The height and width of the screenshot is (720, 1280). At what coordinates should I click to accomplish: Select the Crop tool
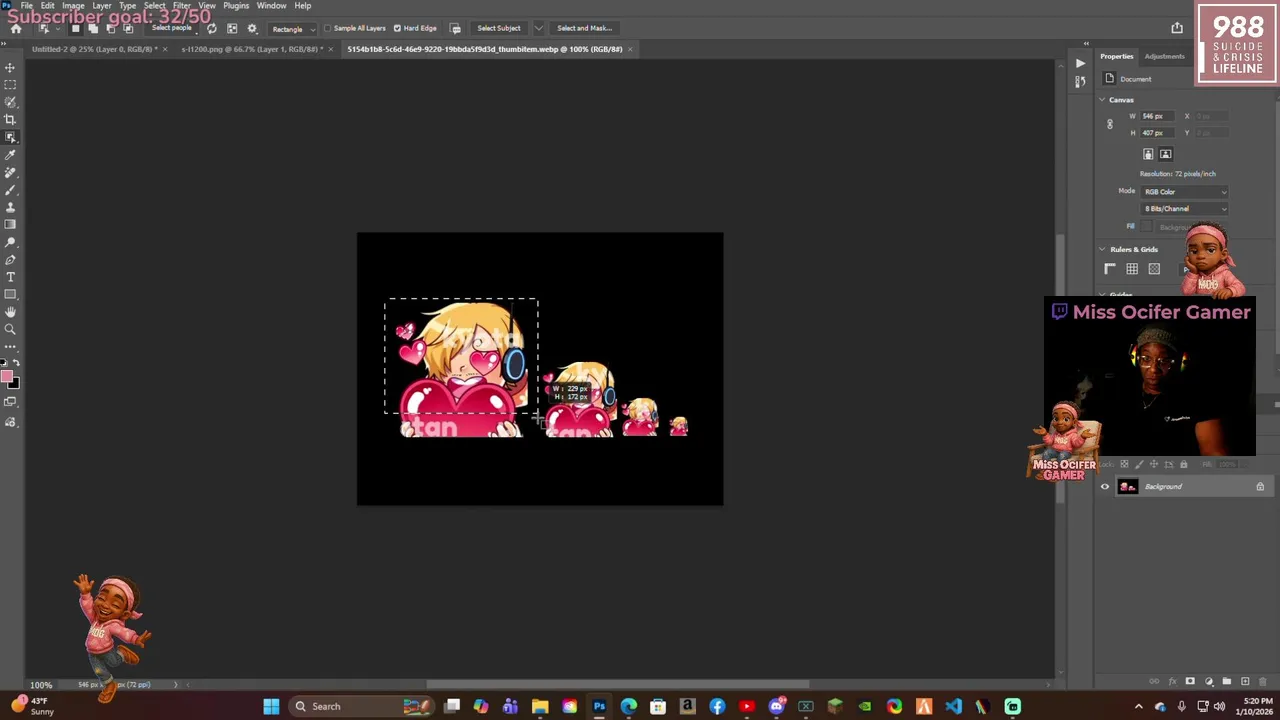(x=10, y=119)
